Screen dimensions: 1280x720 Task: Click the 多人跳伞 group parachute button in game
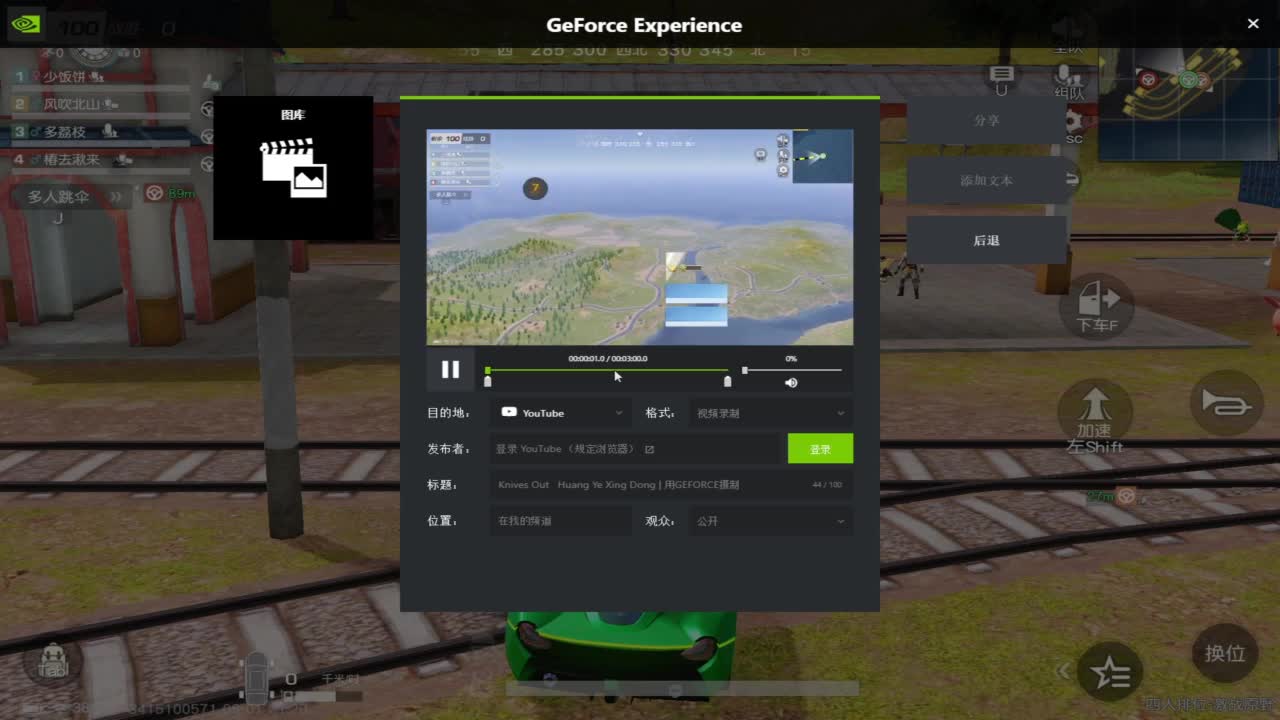(72, 197)
